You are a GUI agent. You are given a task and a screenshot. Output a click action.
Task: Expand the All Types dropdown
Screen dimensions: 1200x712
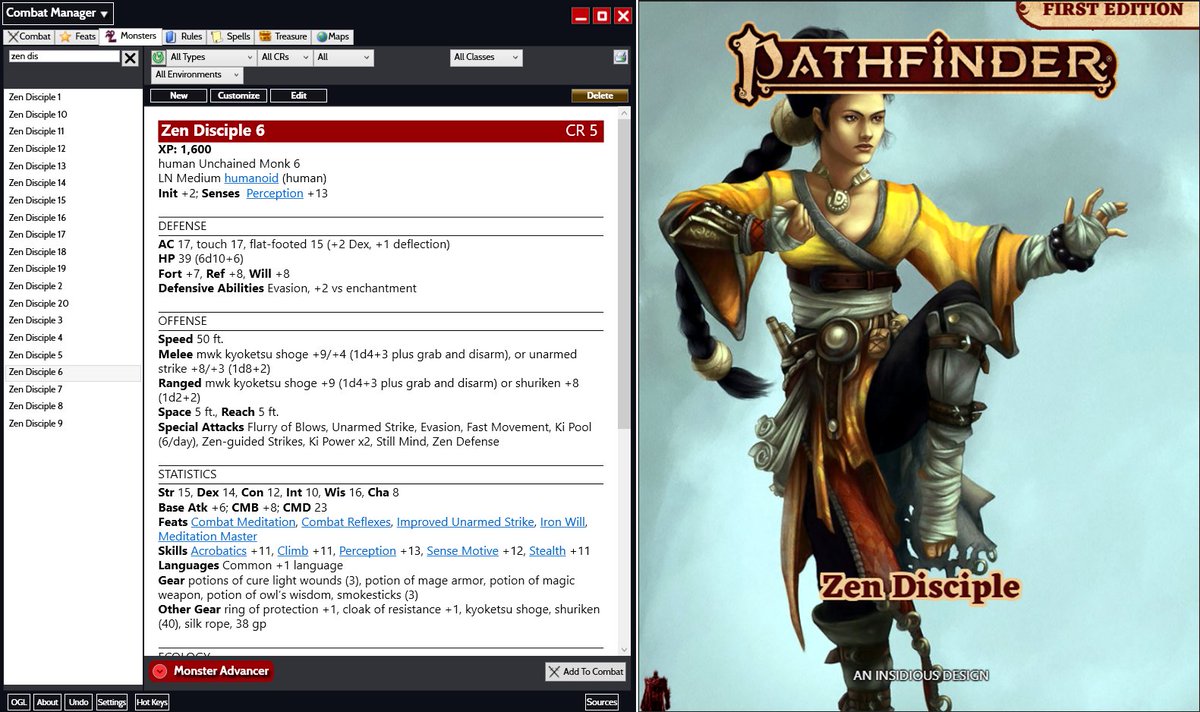211,58
